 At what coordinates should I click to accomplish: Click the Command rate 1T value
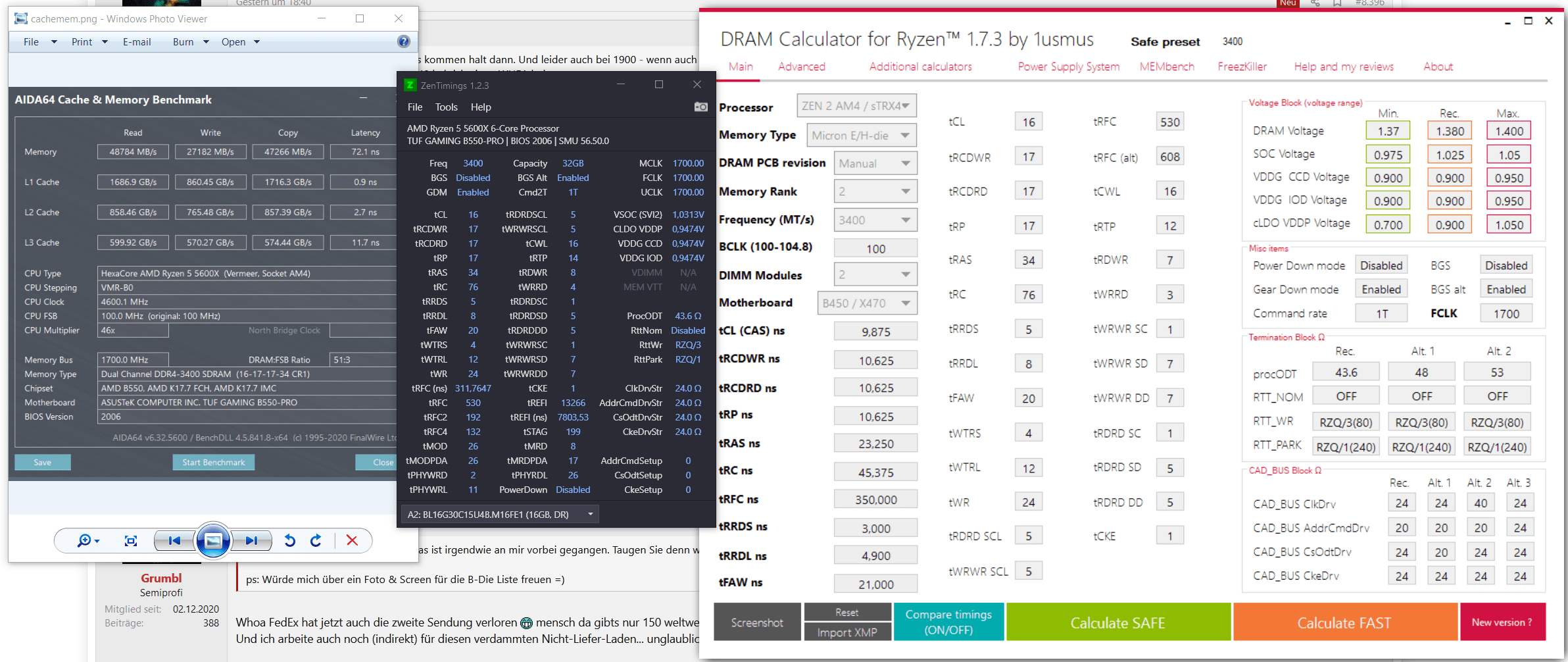pos(1381,313)
